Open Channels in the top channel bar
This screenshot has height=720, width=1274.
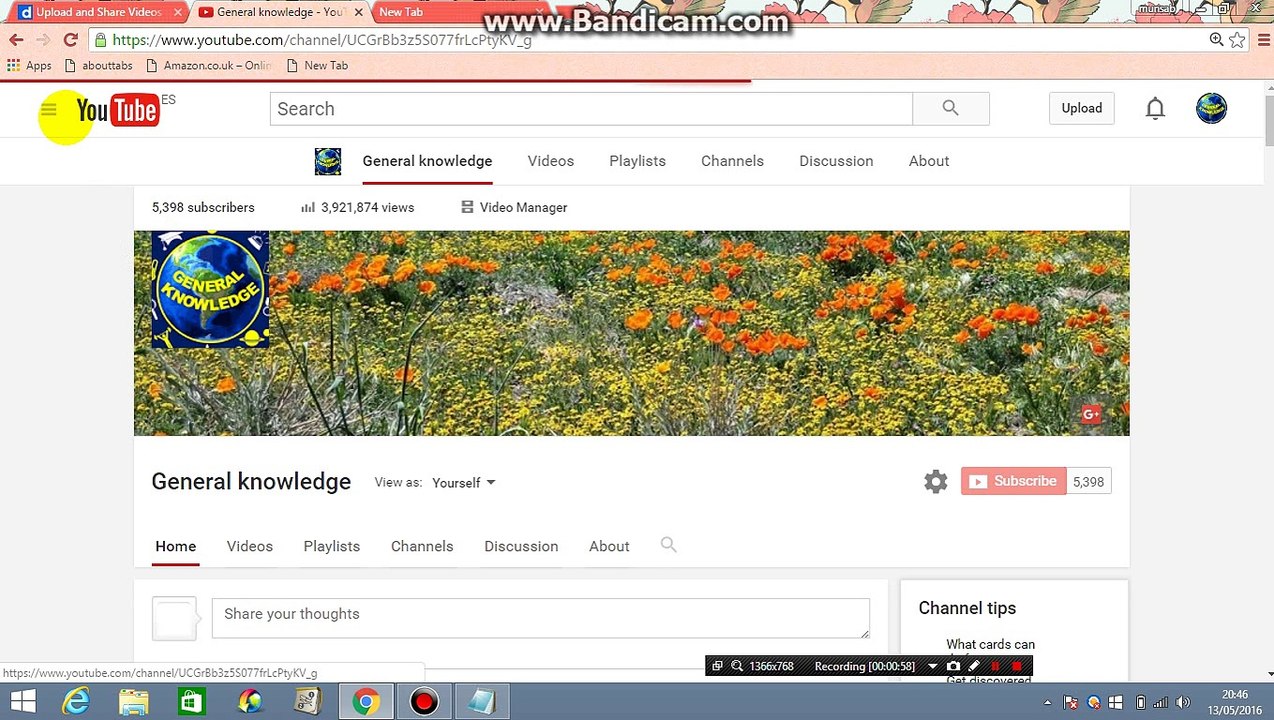(732, 161)
